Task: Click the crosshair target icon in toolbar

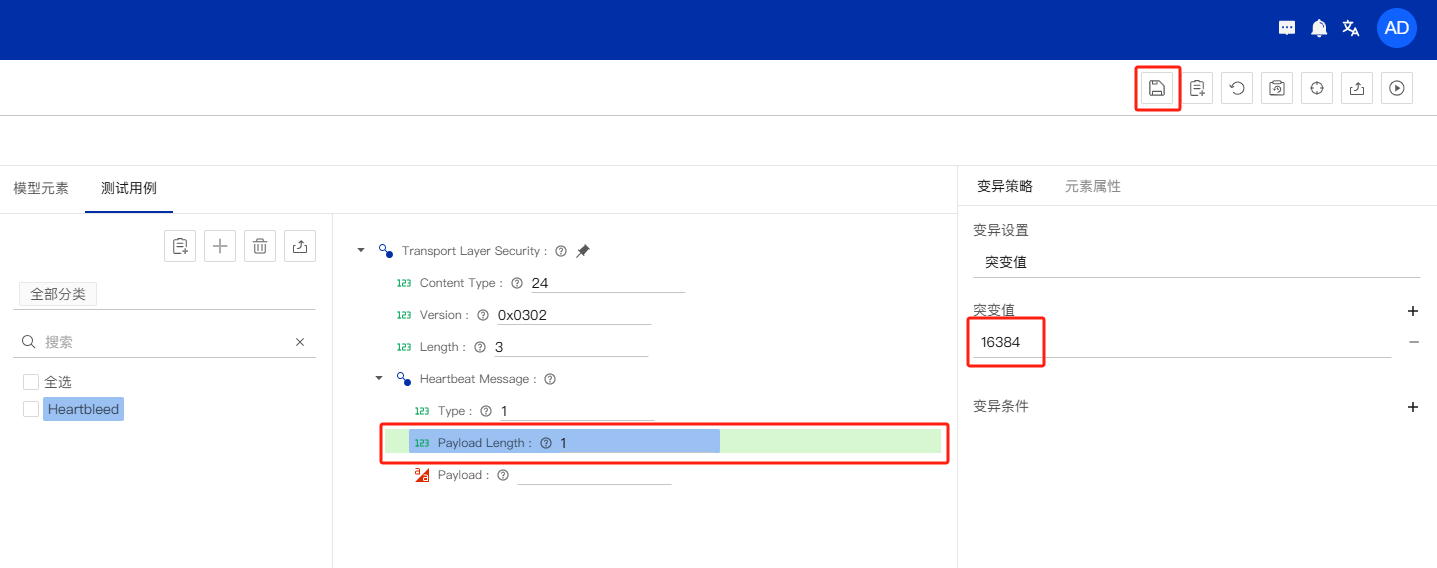Action: [1317, 88]
